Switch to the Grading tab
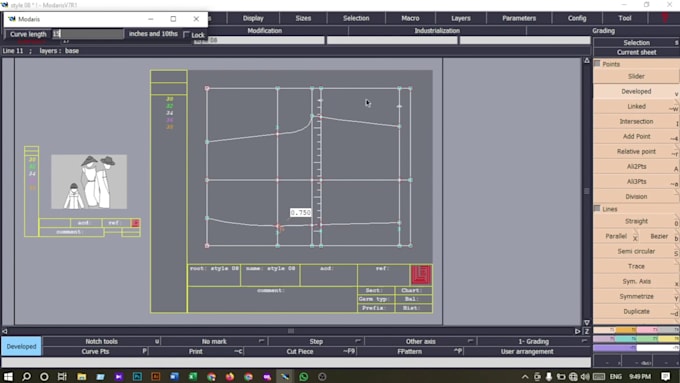680x383 pixels. 603,31
